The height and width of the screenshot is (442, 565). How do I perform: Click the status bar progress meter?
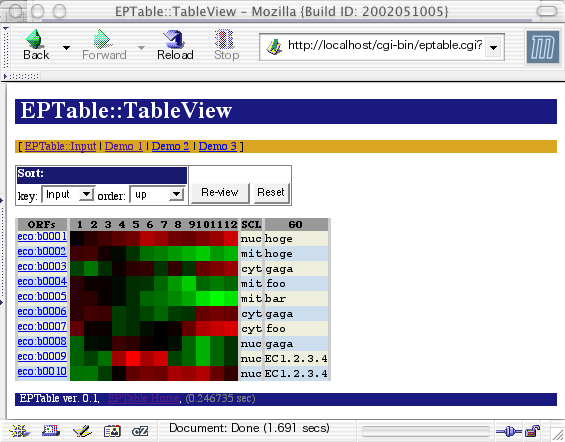click(x=426, y=431)
